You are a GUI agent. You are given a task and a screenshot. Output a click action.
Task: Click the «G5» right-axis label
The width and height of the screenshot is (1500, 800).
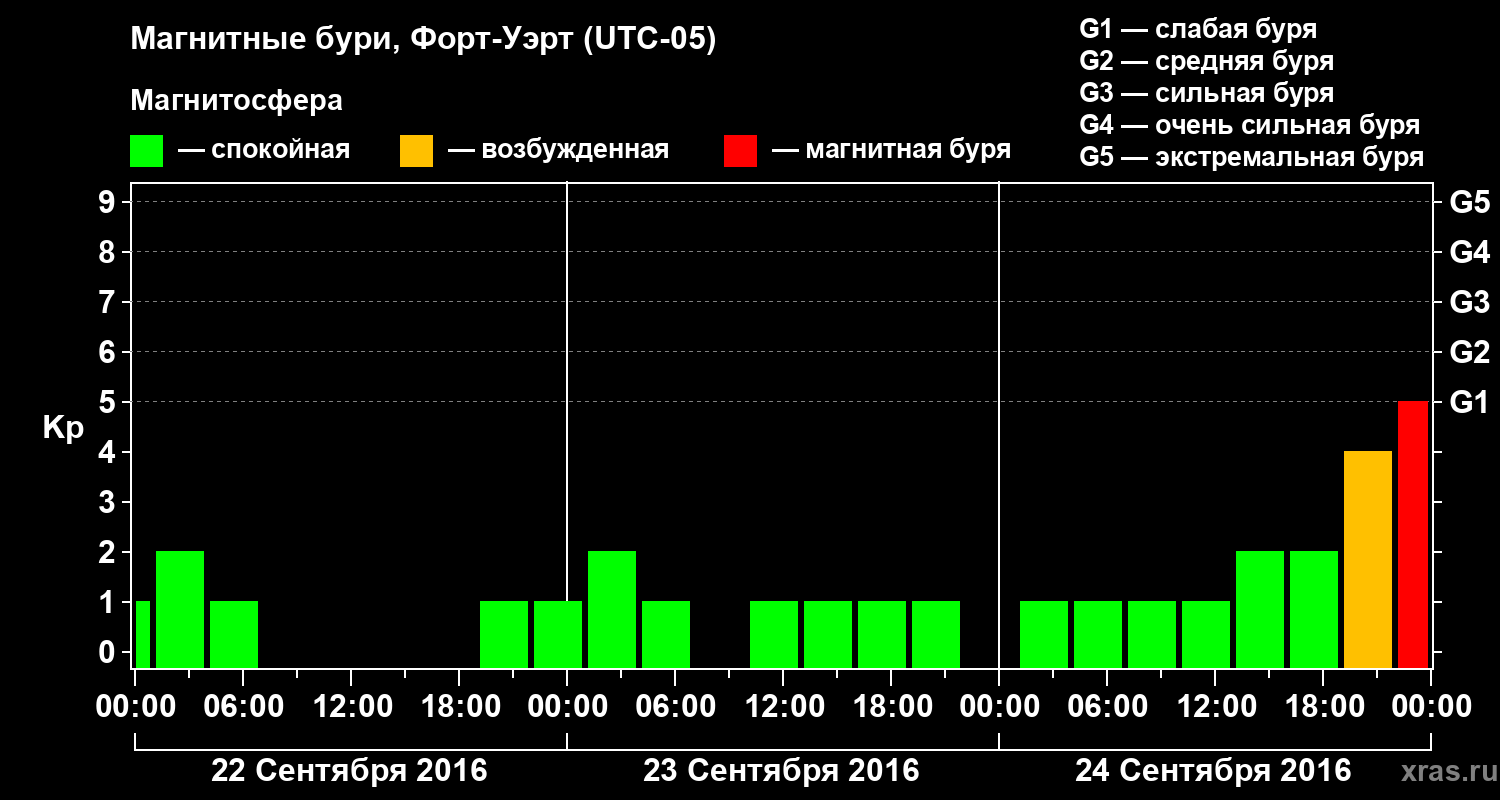pyautogui.click(x=1469, y=202)
